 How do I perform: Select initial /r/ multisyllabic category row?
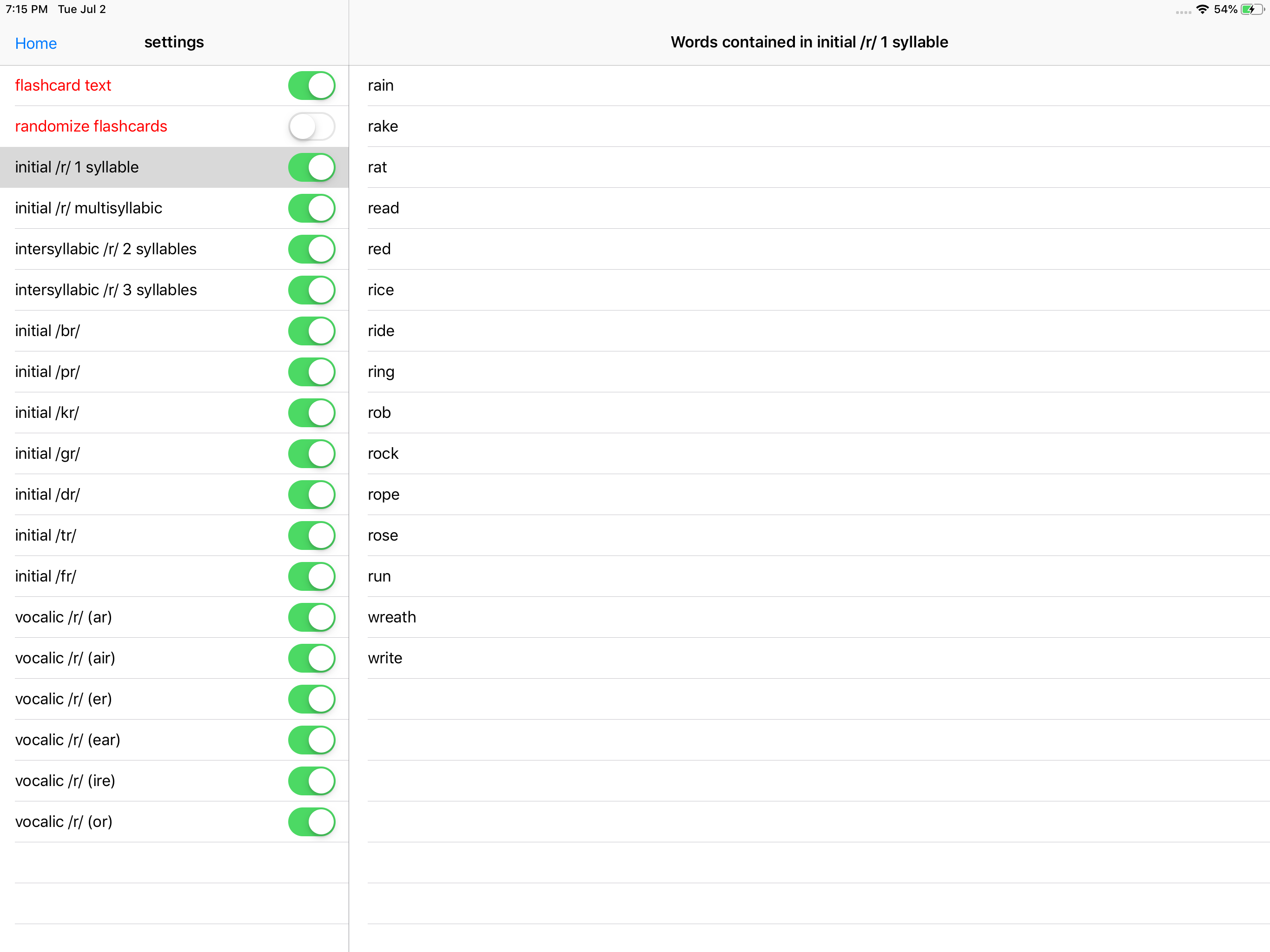tap(88, 208)
